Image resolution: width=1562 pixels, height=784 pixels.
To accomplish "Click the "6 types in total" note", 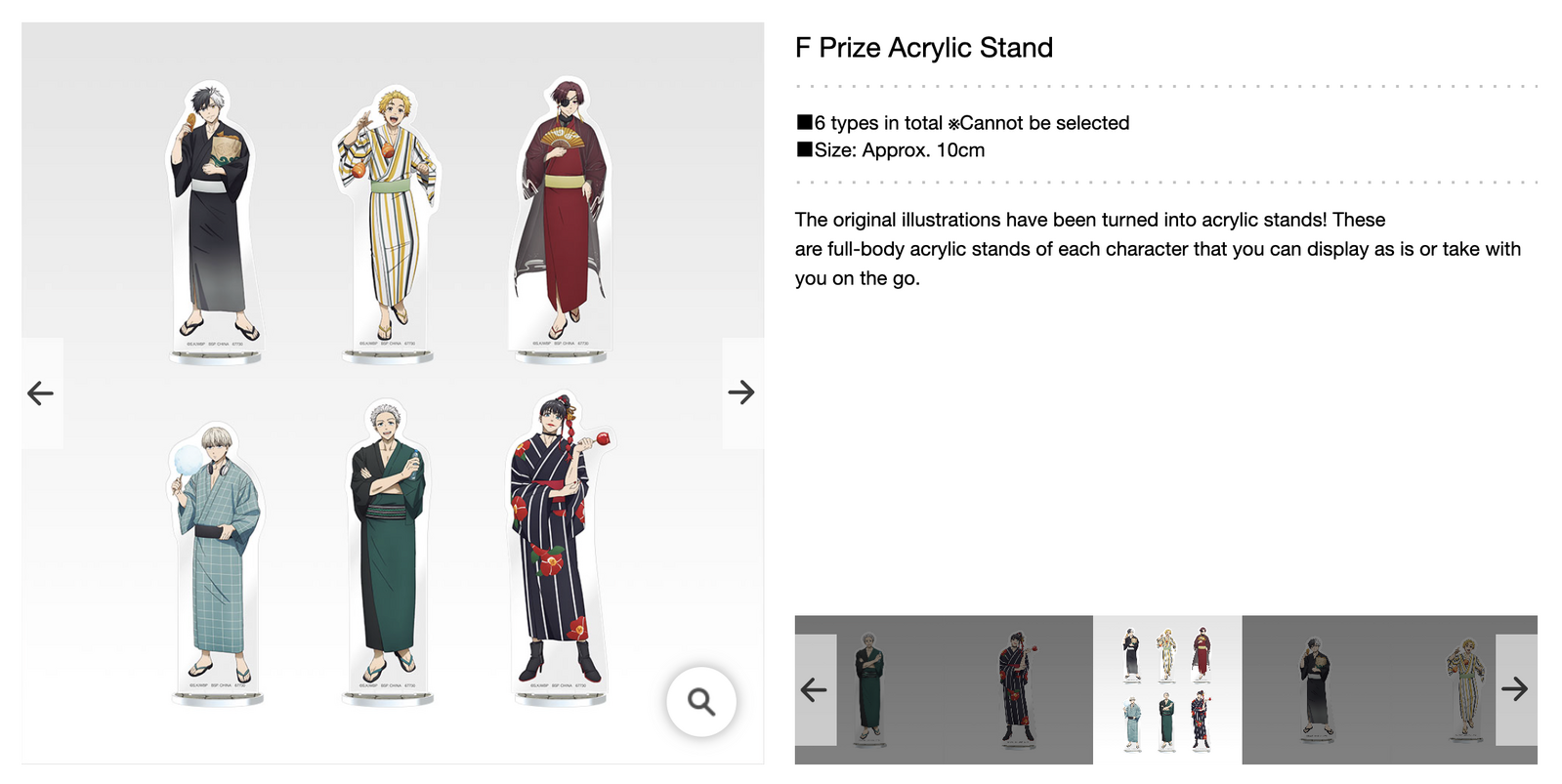I will pos(962,123).
